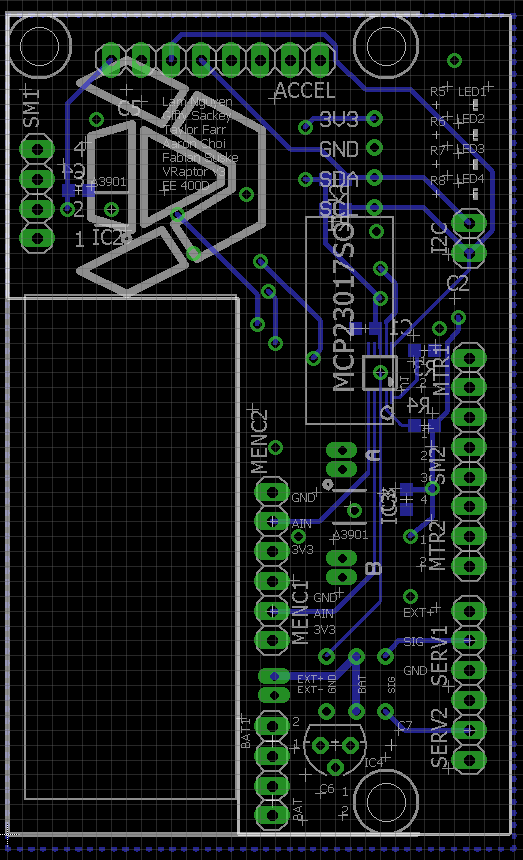Click the I2C connector label
523x860 pixels.
[x=440, y=238]
